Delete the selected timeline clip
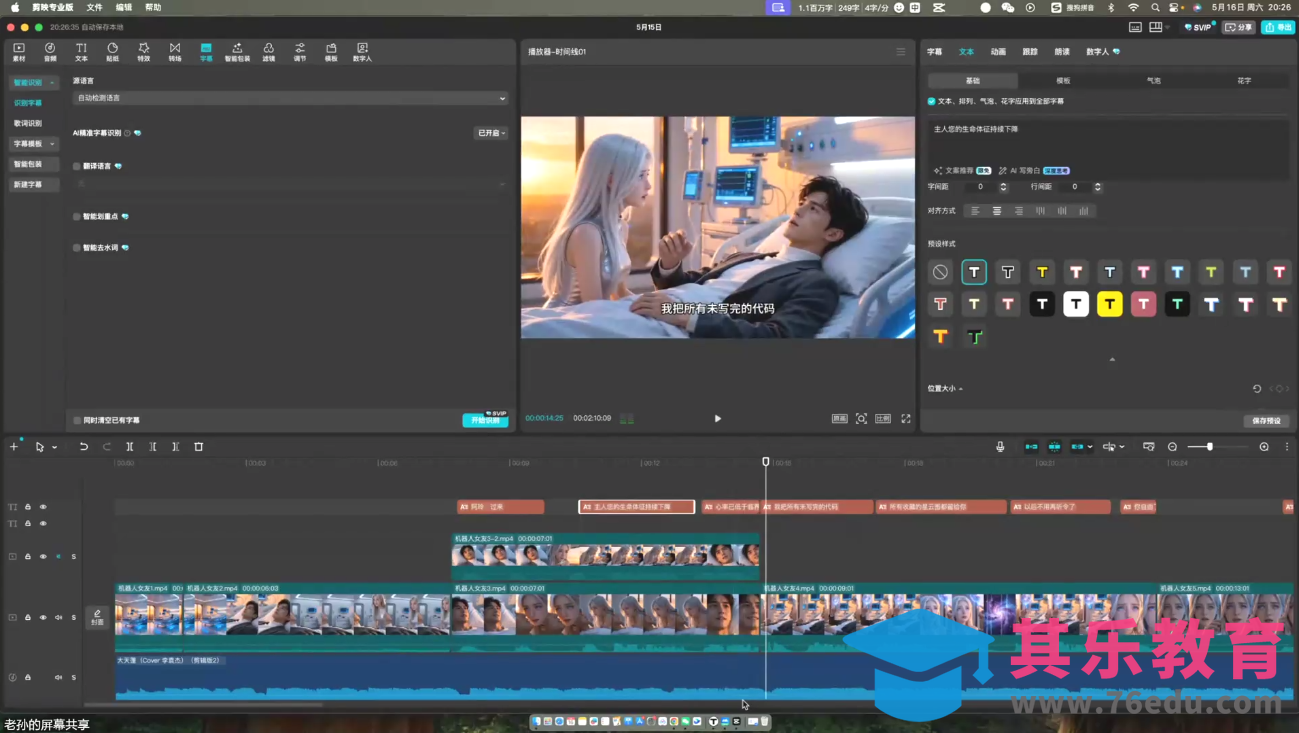This screenshot has width=1299, height=733. point(199,447)
